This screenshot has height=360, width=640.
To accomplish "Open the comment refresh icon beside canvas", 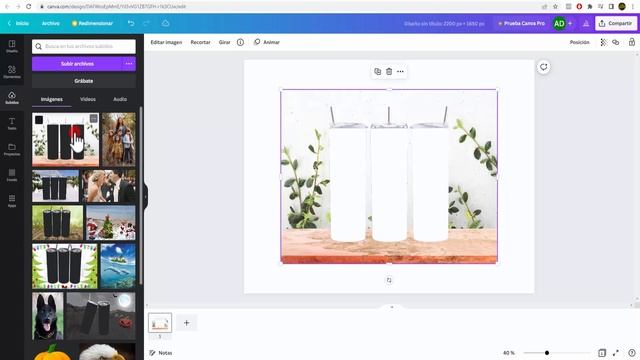I will coord(543,67).
